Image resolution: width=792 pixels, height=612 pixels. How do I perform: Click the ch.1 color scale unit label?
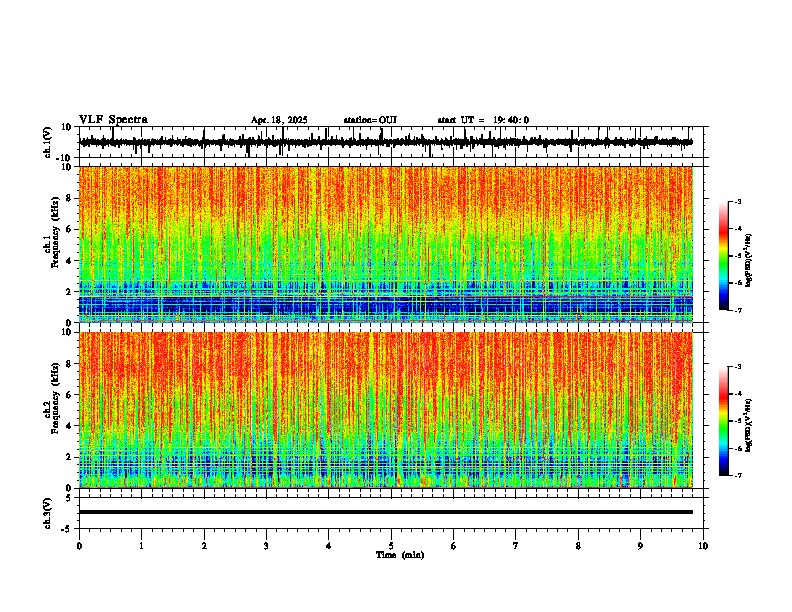click(748, 261)
